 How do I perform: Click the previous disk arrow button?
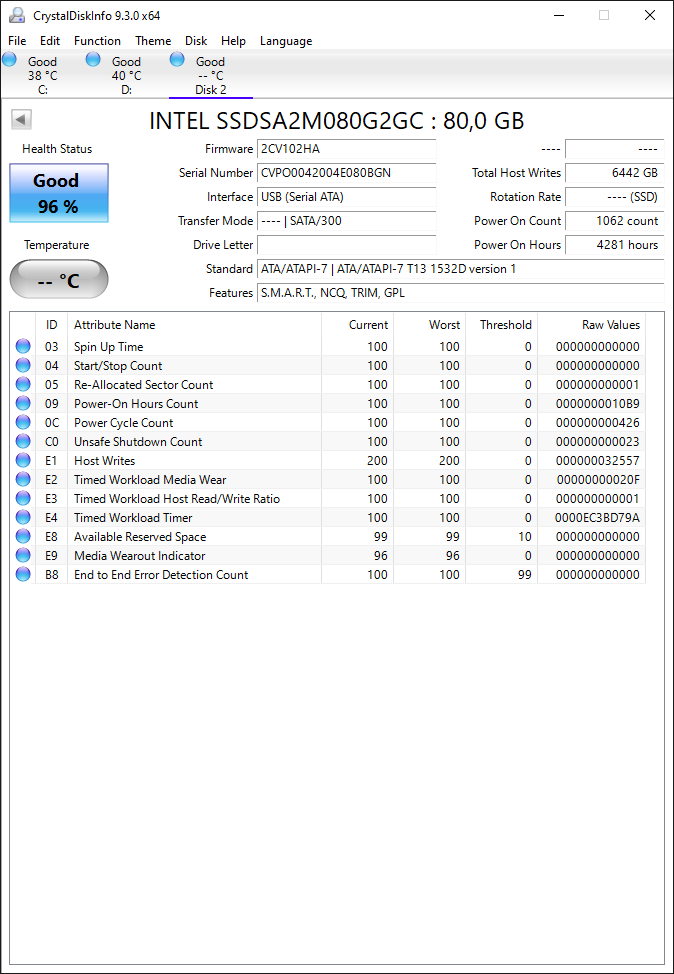pyautogui.click(x=22, y=119)
